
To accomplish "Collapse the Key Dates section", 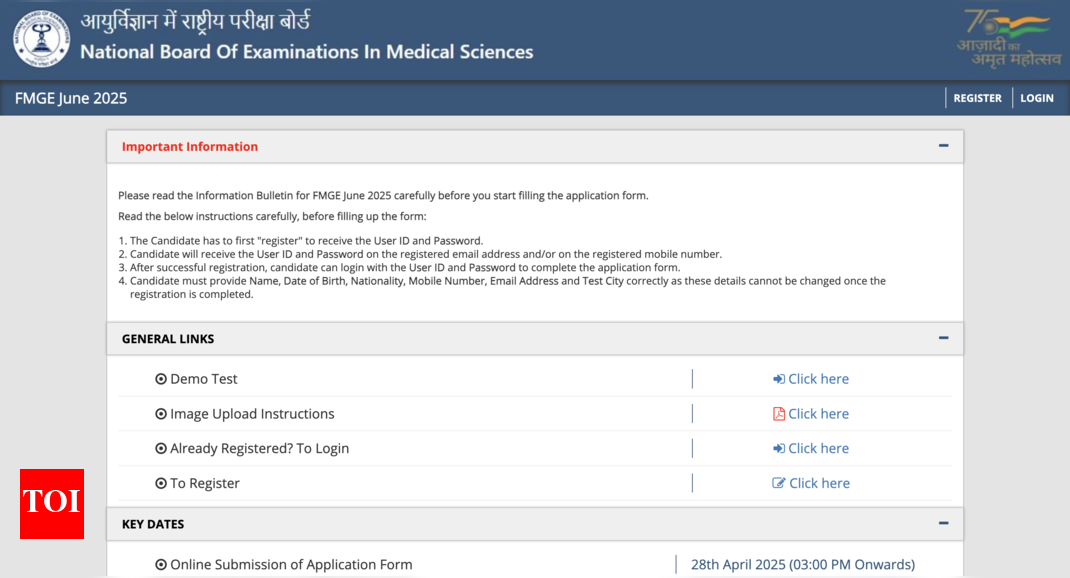I will 944,523.
